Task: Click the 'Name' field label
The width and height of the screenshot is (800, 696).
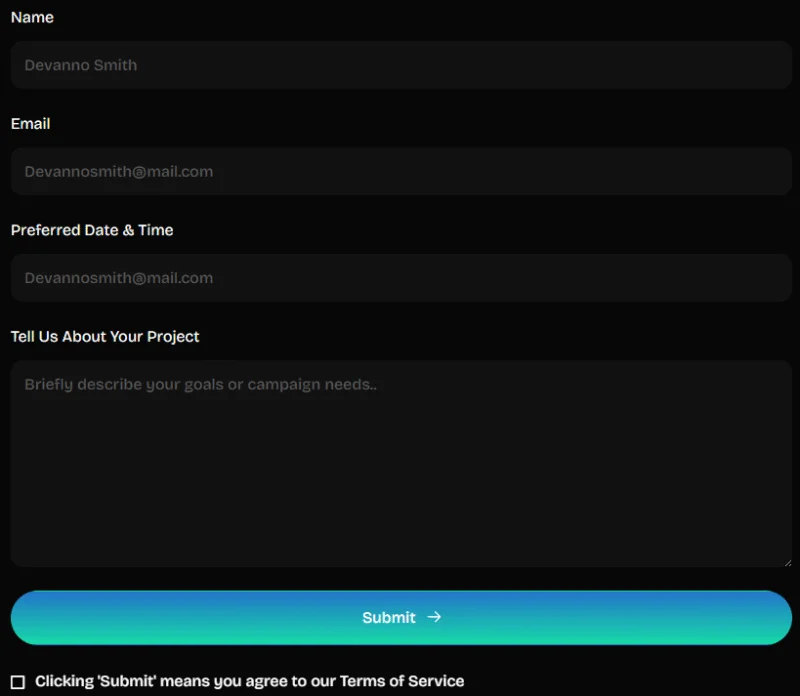Action: tap(32, 17)
